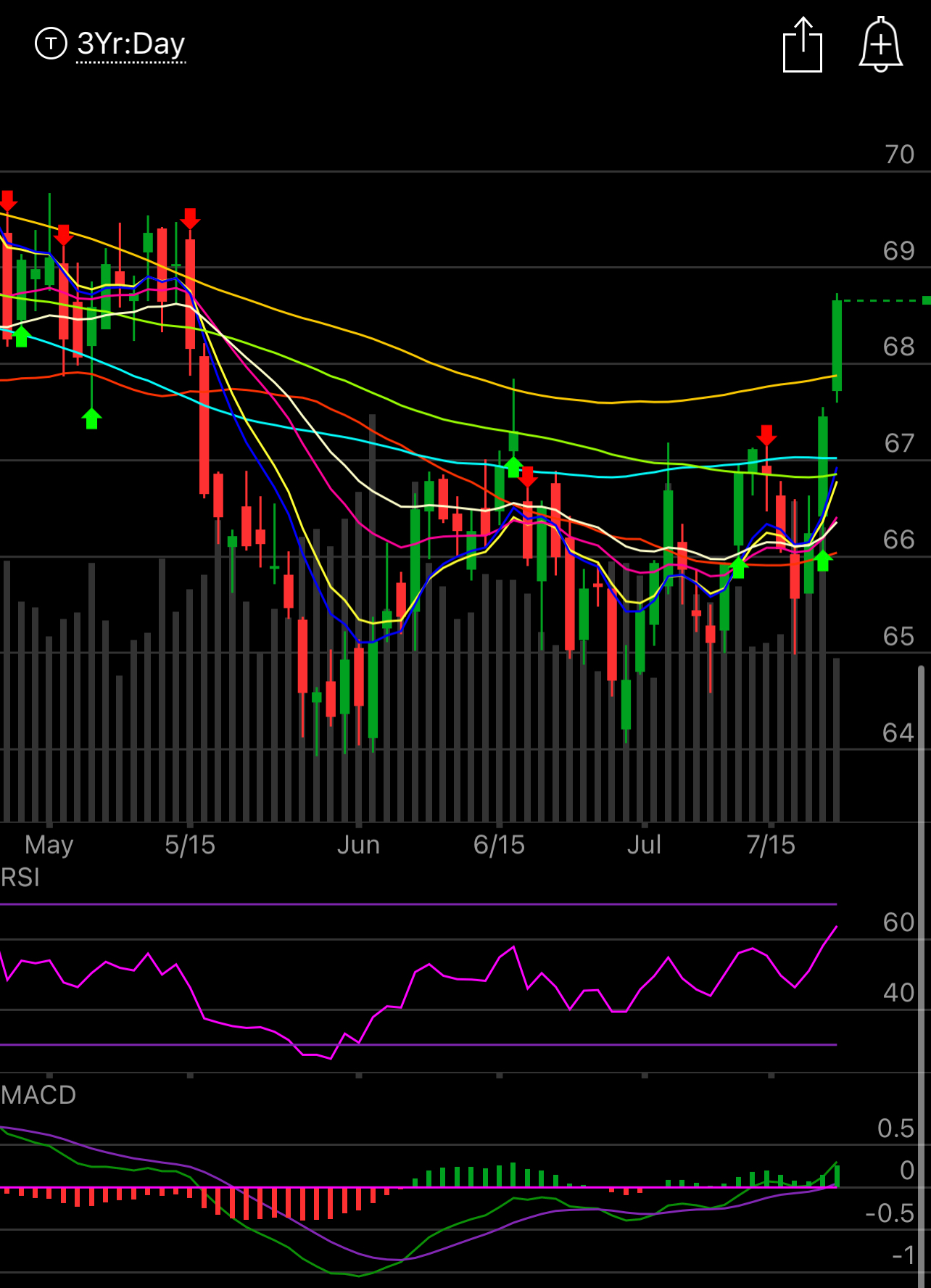Tap the 70 price axis label
The height and width of the screenshot is (1288, 931).
[x=899, y=154]
